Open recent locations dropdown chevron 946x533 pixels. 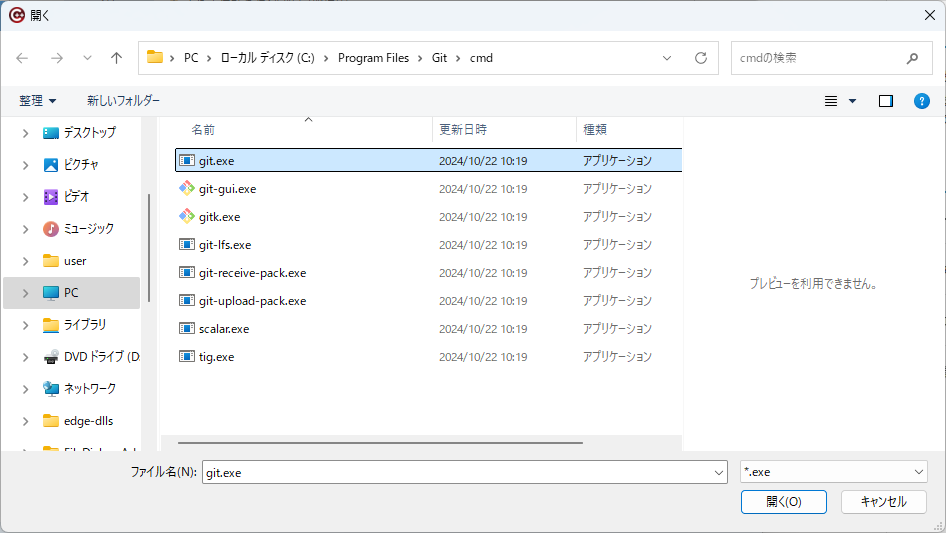87,58
